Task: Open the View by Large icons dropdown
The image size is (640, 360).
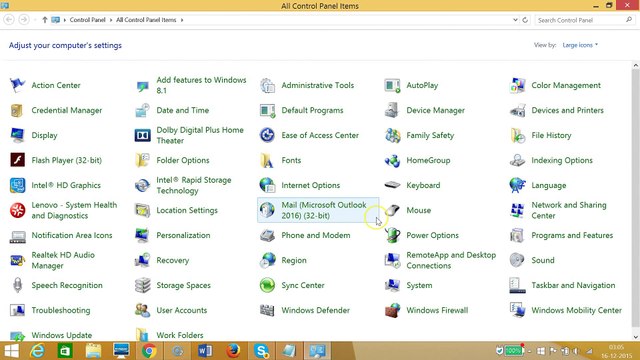Action: (580, 45)
